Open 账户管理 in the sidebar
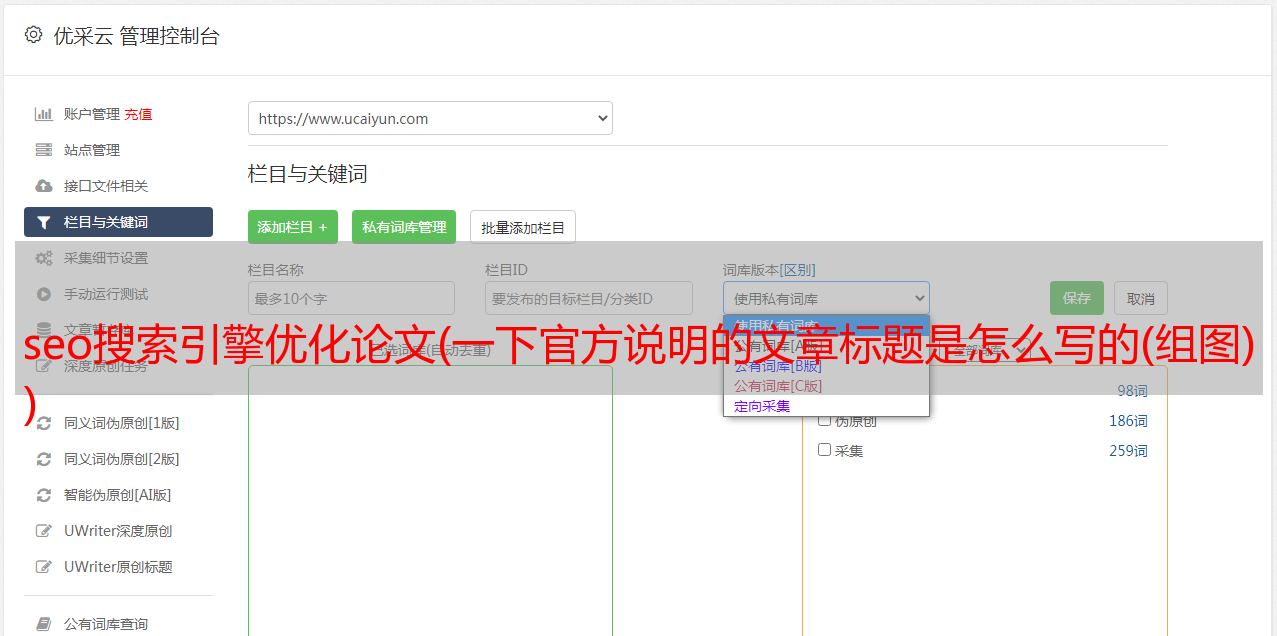Screen dimensions: 1277x636 pos(92,114)
